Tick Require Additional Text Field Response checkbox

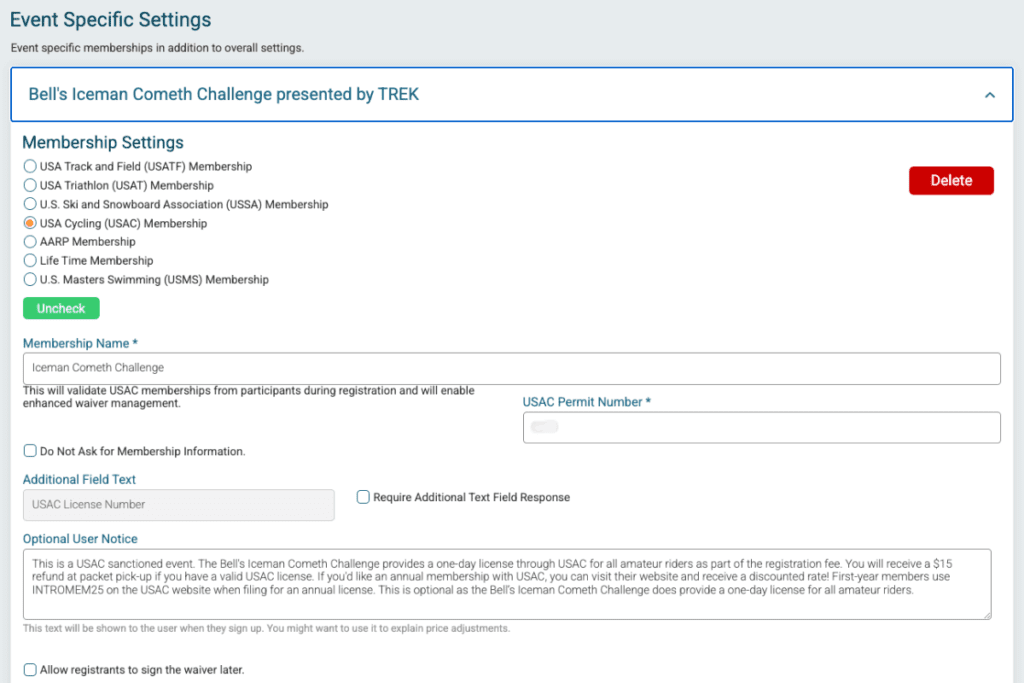click(x=364, y=497)
